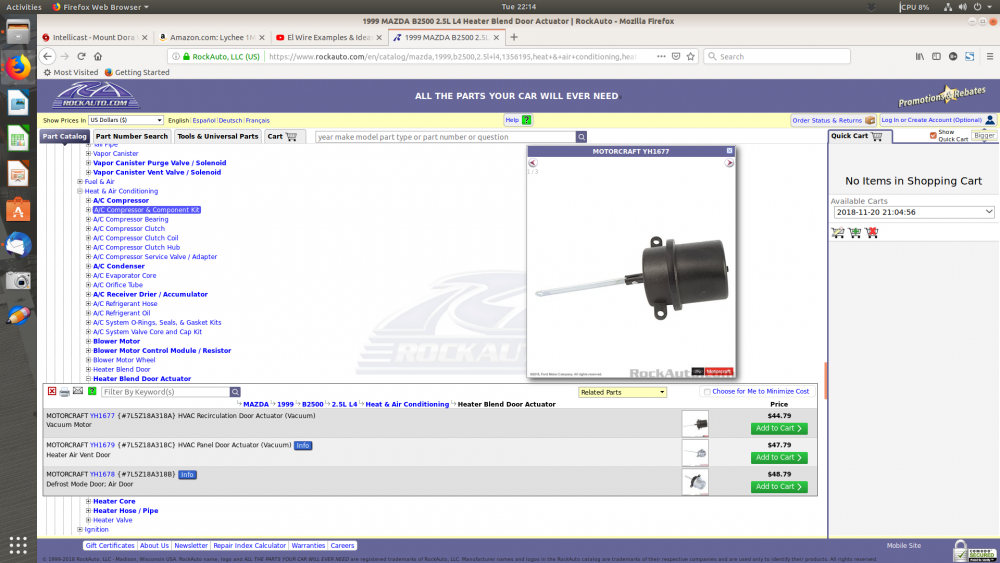
Task: Expand the Ignition tree node
Action: pyautogui.click(x=80, y=529)
